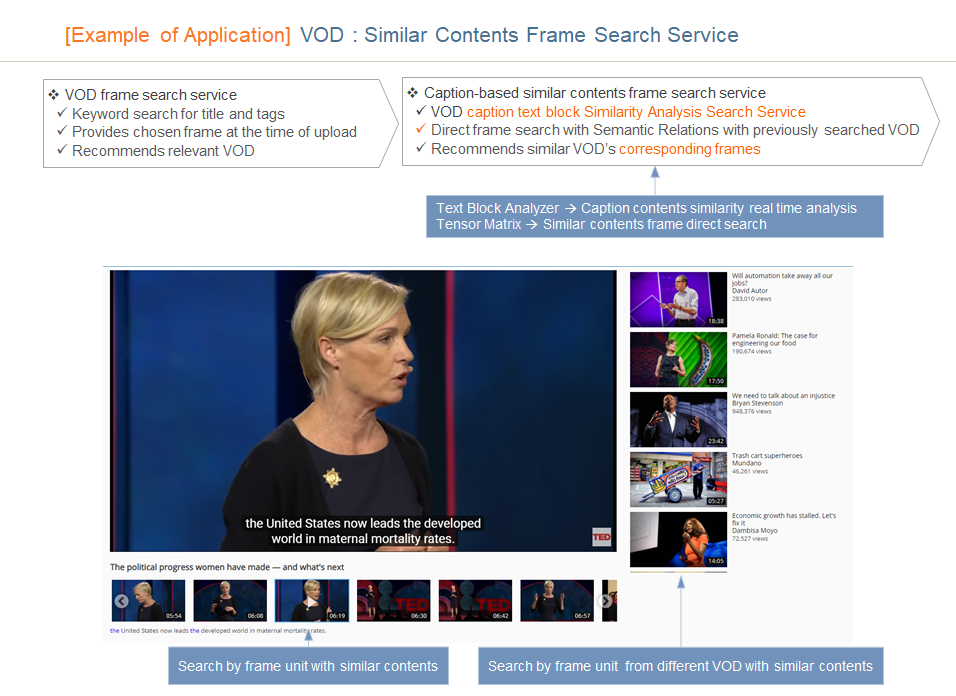
Task: Open the 05:54 frame thumbnail
Action: pyautogui.click(x=148, y=600)
